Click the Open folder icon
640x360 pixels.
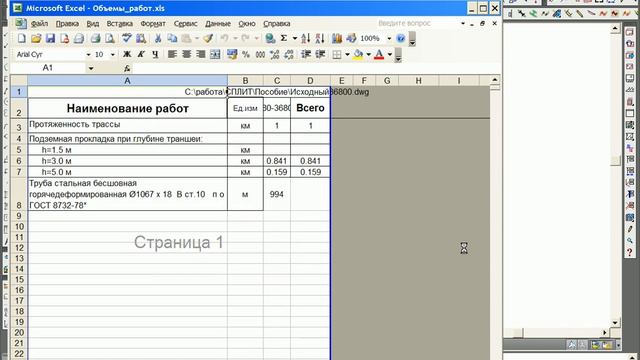click(x=36, y=38)
